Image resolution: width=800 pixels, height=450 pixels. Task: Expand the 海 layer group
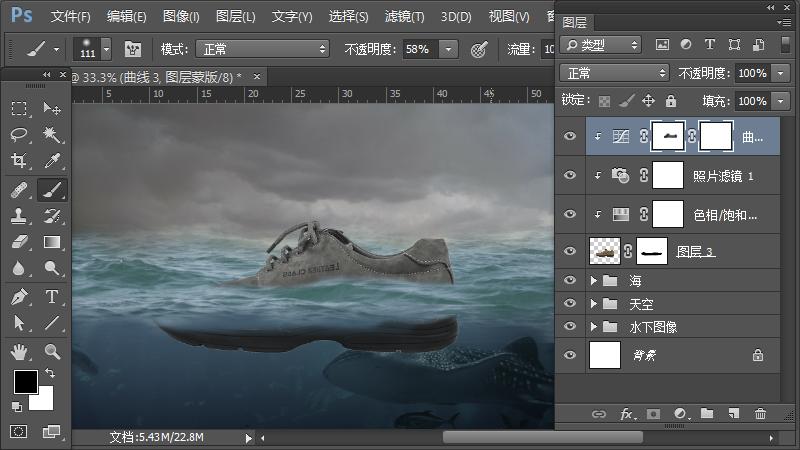point(593,280)
